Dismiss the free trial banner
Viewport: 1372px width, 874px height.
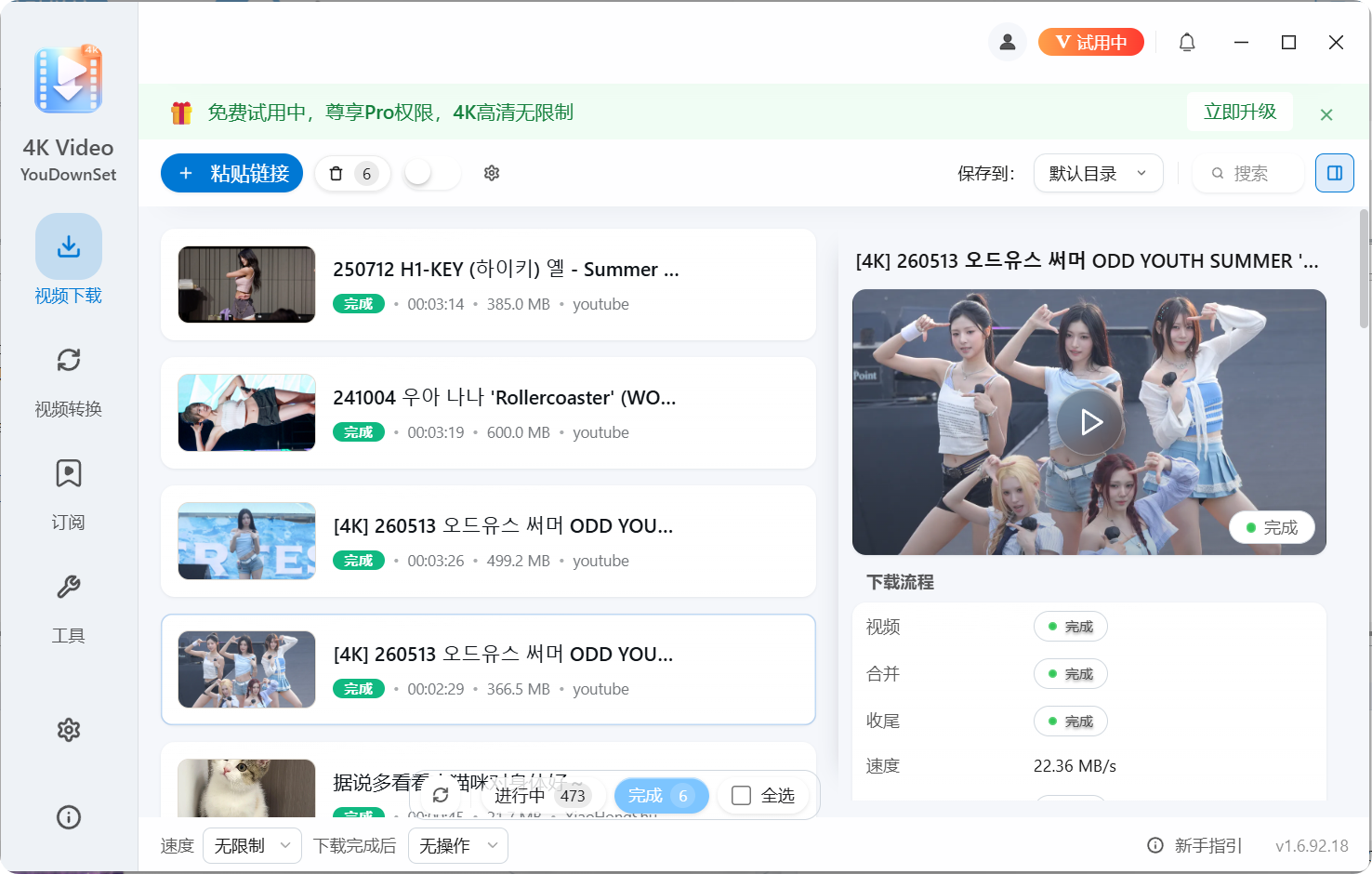coord(1326,114)
